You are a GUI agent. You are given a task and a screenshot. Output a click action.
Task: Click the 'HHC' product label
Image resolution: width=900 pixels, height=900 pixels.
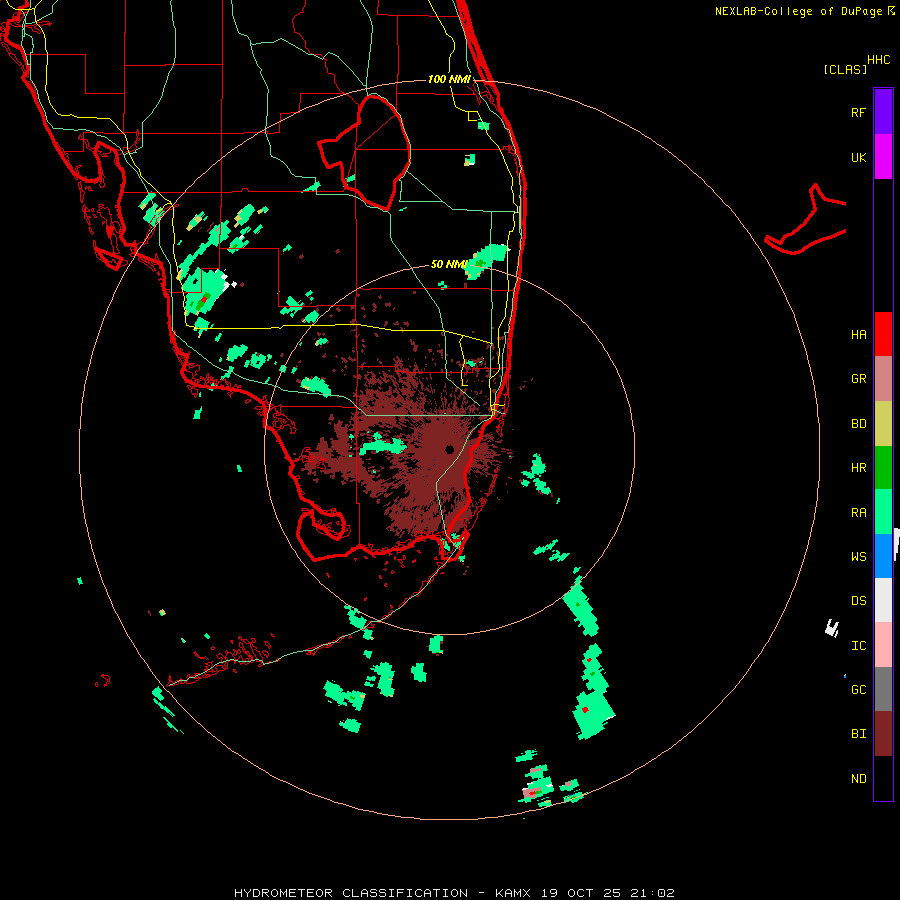click(x=879, y=60)
